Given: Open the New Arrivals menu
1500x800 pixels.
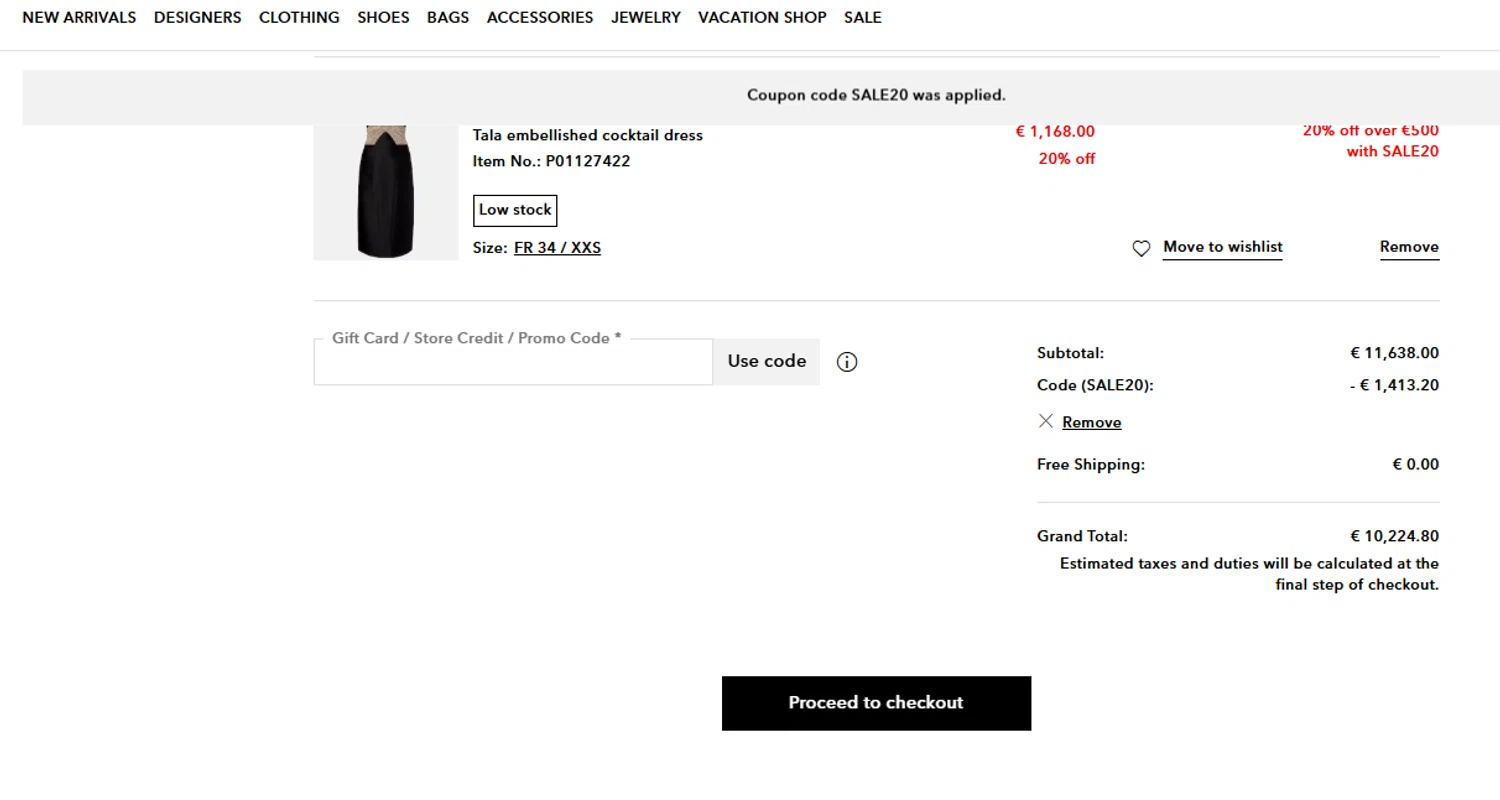Looking at the screenshot, I should (79, 17).
